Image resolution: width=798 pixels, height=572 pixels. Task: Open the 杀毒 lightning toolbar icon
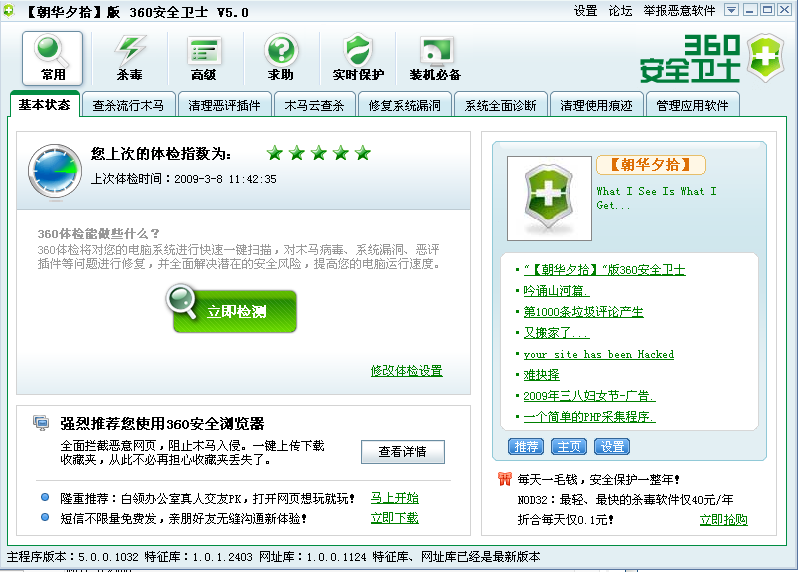pos(129,58)
